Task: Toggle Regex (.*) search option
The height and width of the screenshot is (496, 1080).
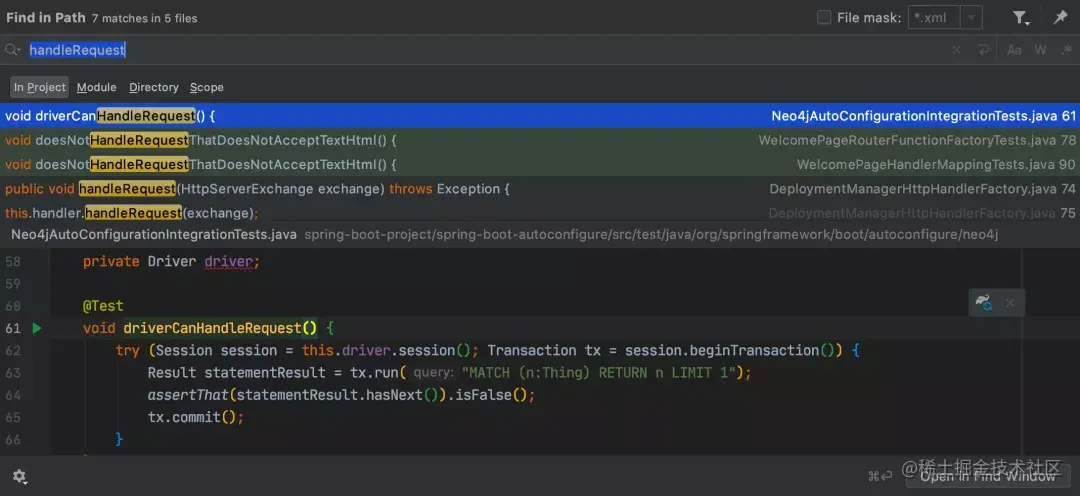Action: (1066, 50)
